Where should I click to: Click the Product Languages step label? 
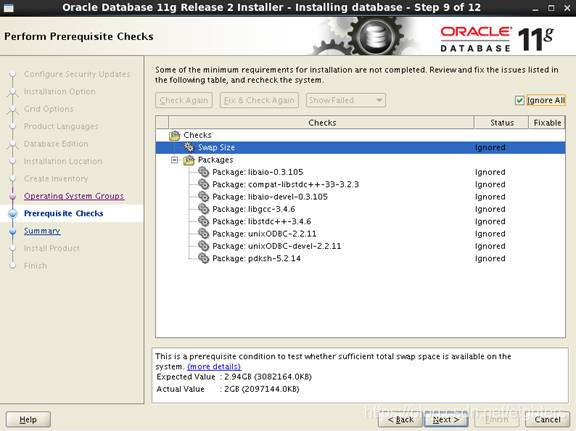pyautogui.click(x=61, y=126)
